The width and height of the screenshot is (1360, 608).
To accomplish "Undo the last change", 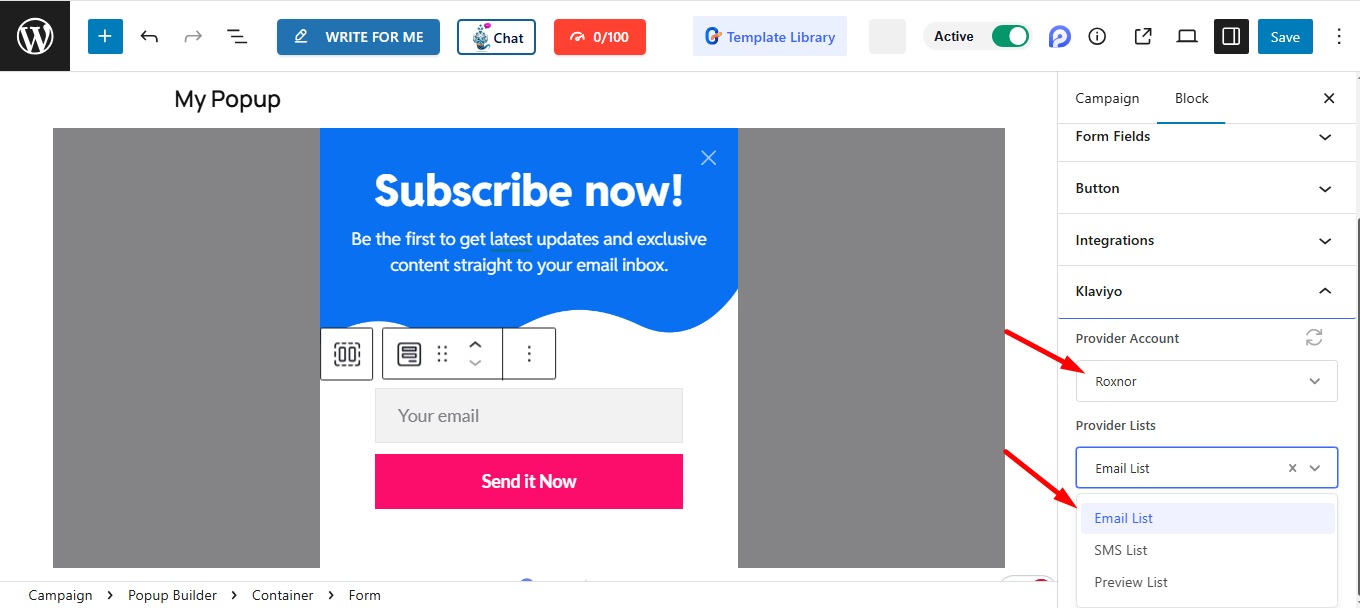I will [x=149, y=37].
